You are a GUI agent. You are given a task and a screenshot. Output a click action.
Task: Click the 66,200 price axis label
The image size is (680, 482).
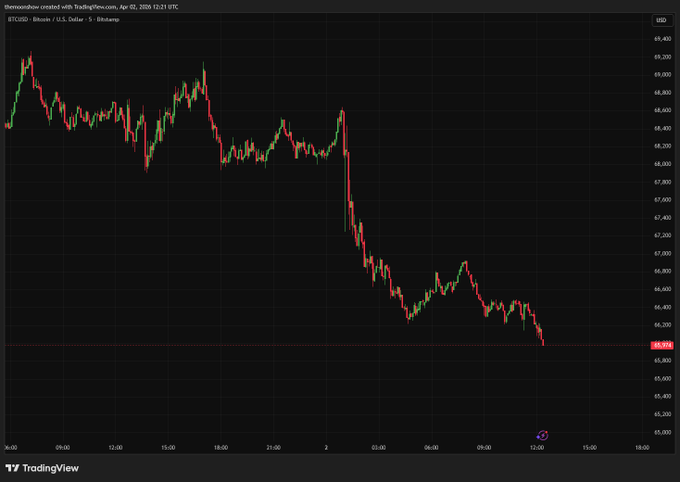[x=662, y=324]
